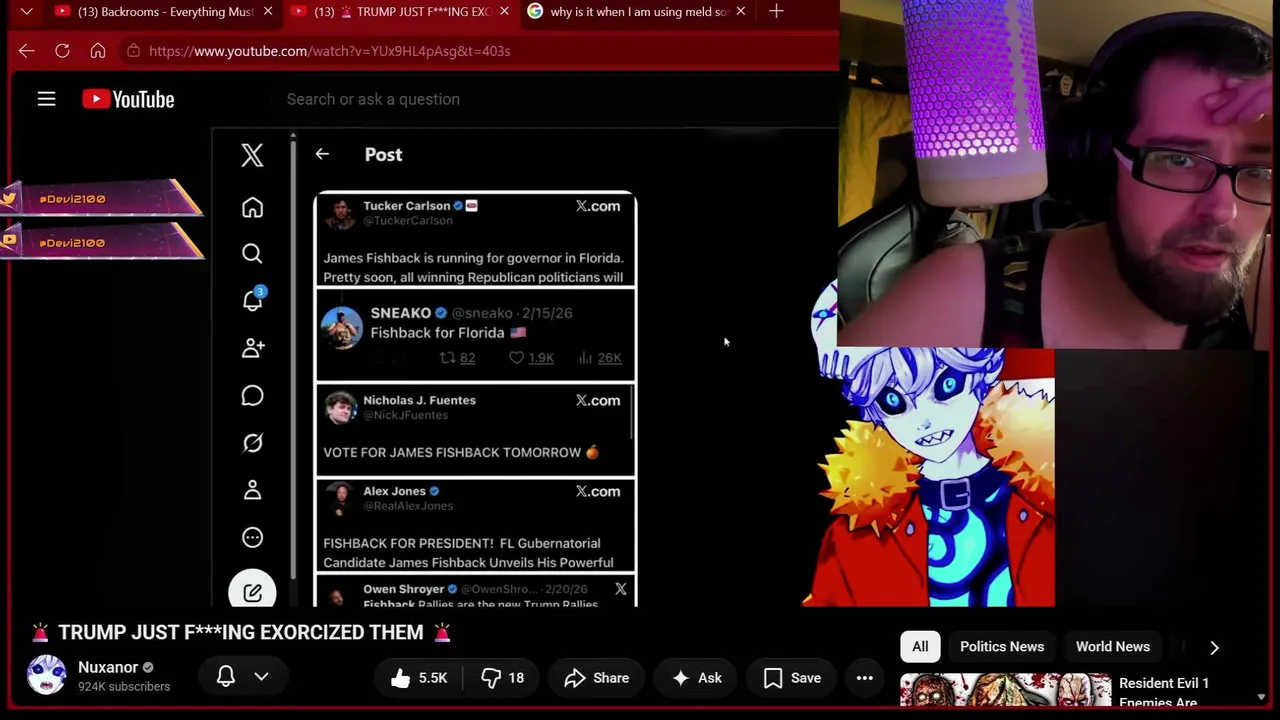
Task: Filter recommendations by World News
Action: click(x=1113, y=647)
